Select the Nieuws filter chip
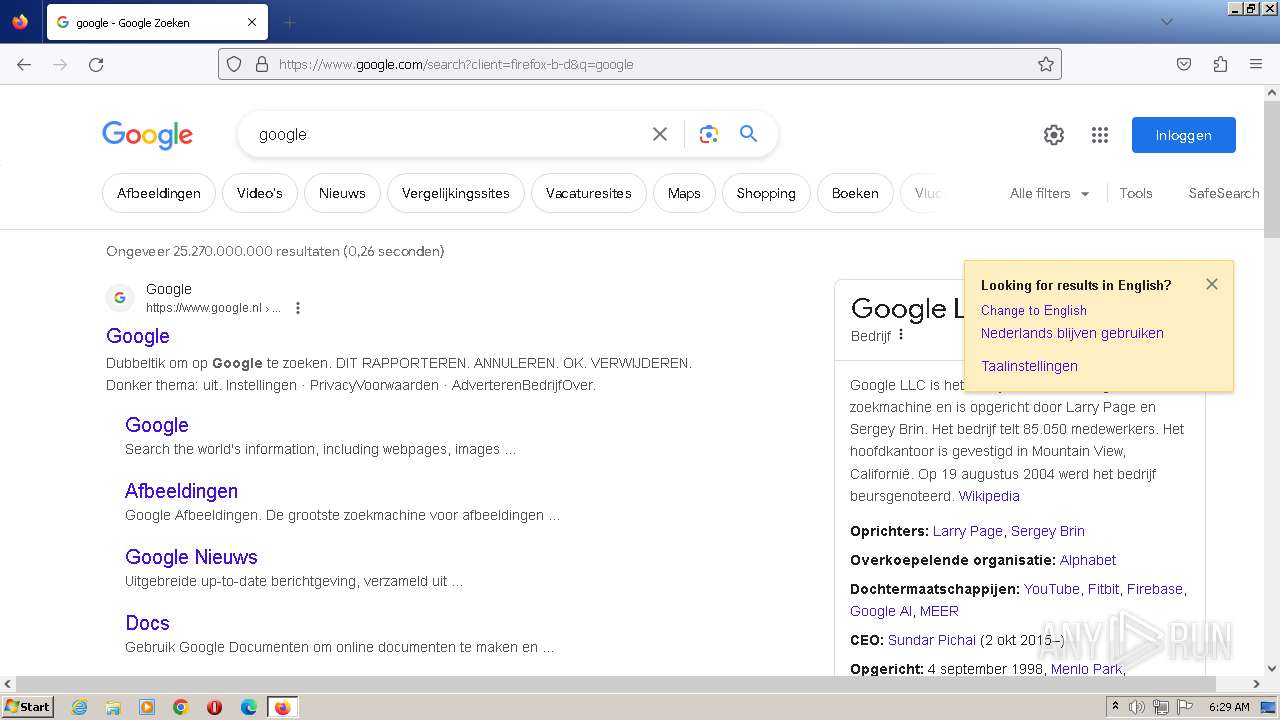The width and height of the screenshot is (1280, 720). click(x=342, y=193)
